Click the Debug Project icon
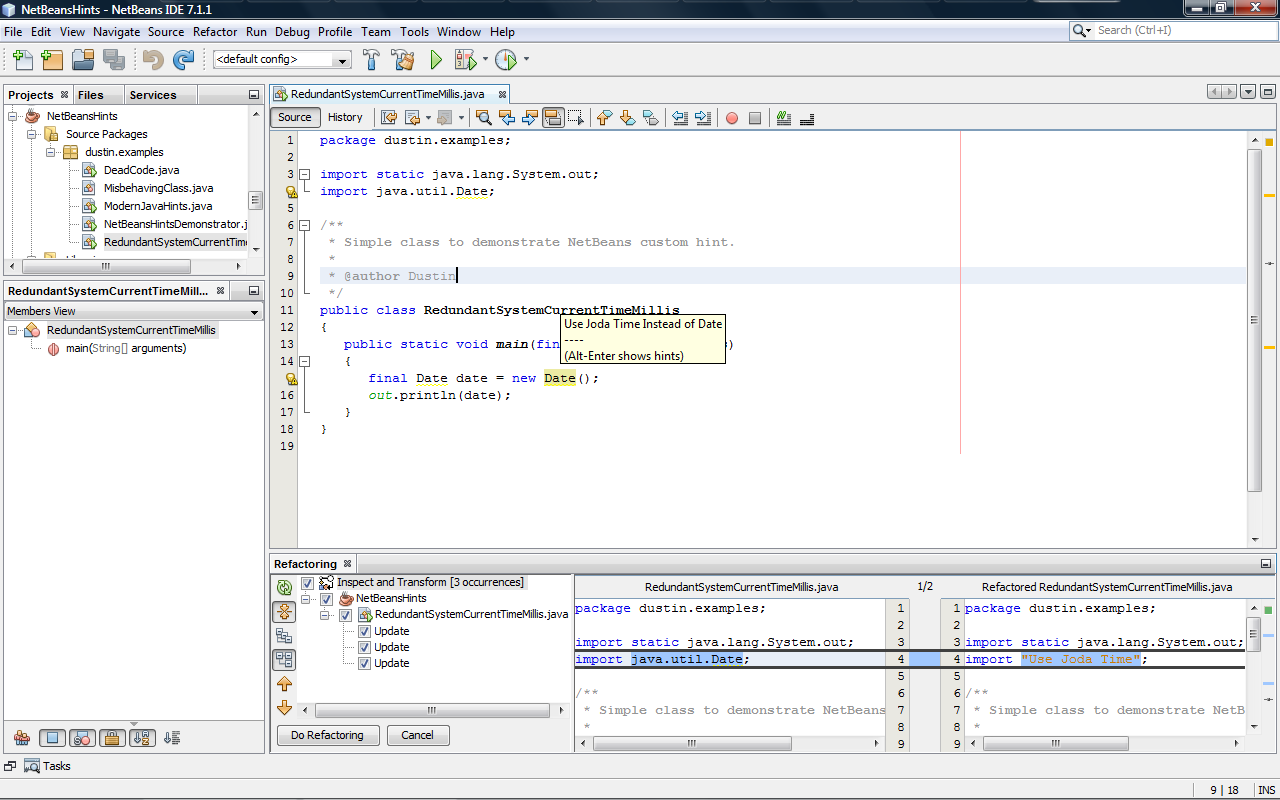The image size is (1280, 800). (465, 60)
